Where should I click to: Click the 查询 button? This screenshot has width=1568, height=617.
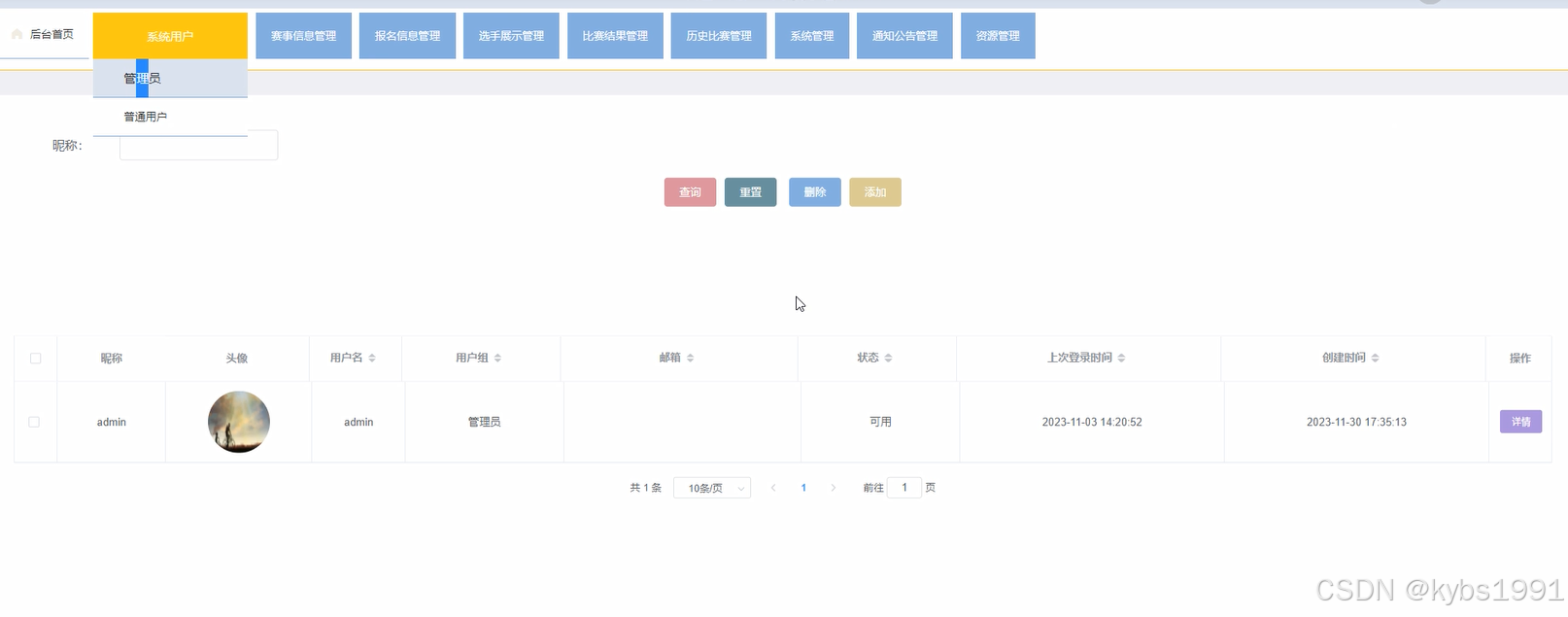(x=690, y=192)
